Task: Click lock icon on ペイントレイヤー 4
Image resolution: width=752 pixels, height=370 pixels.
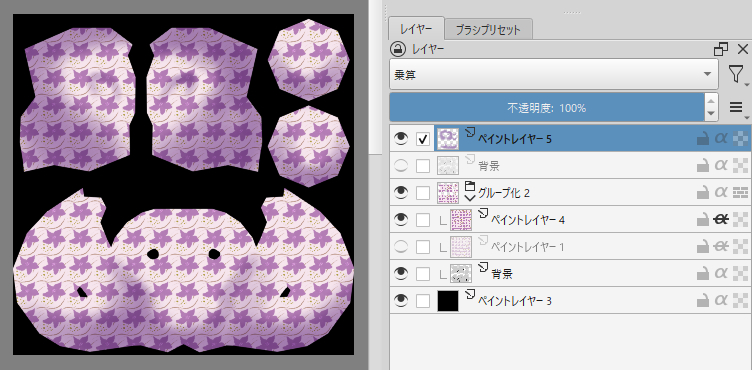Action: pyautogui.click(x=703, y=220)
